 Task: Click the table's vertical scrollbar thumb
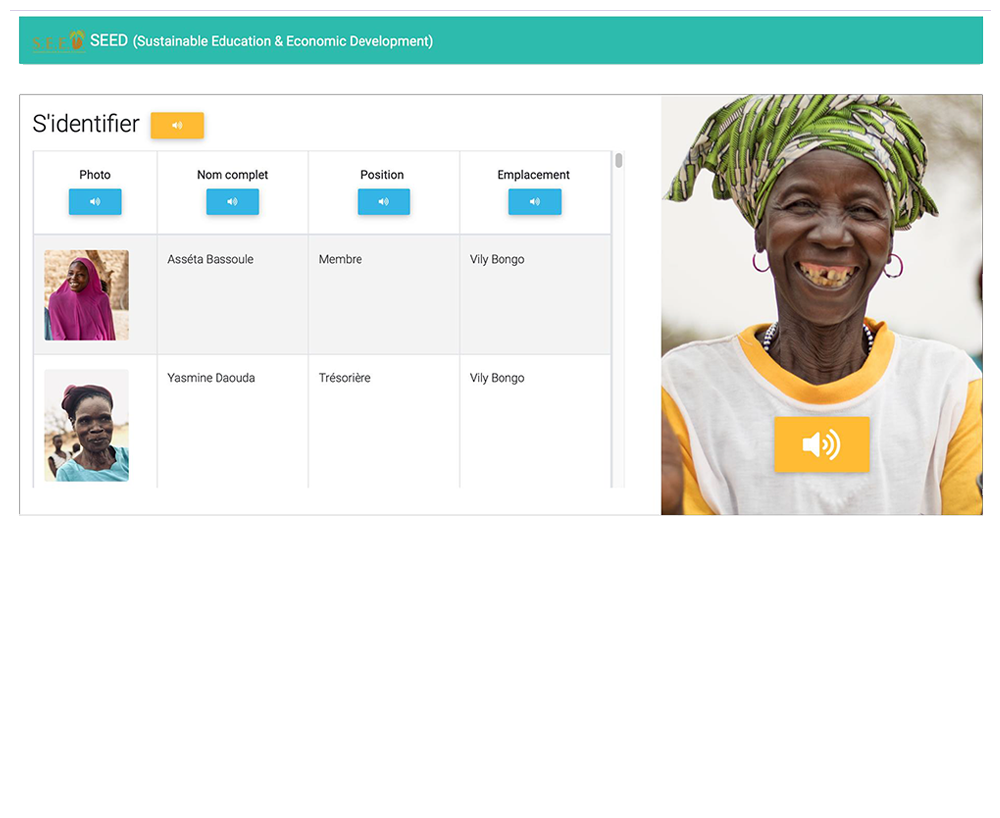pyautogui.click(x=619, y=160)
